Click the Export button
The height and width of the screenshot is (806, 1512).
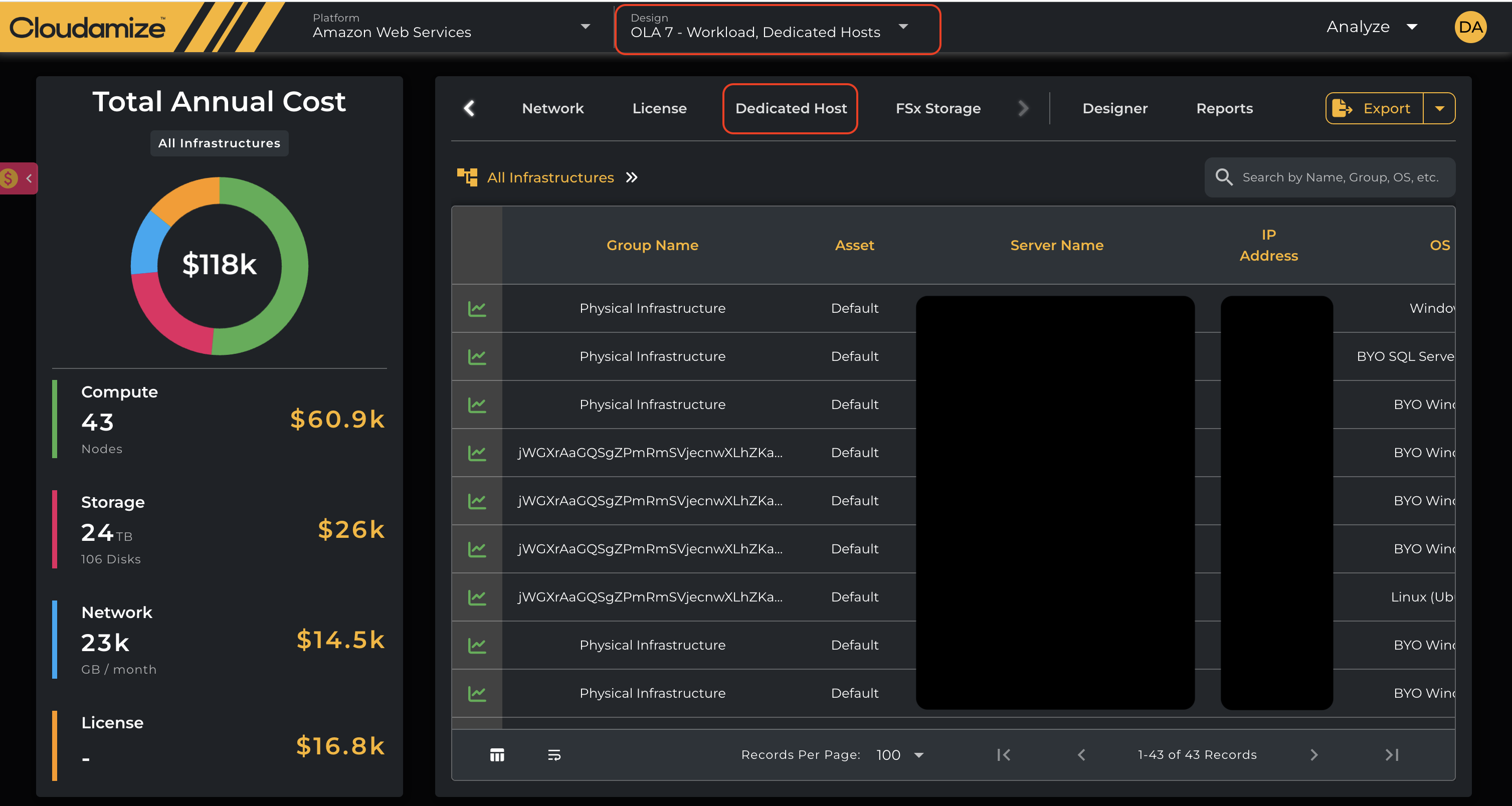(1374, 109)
